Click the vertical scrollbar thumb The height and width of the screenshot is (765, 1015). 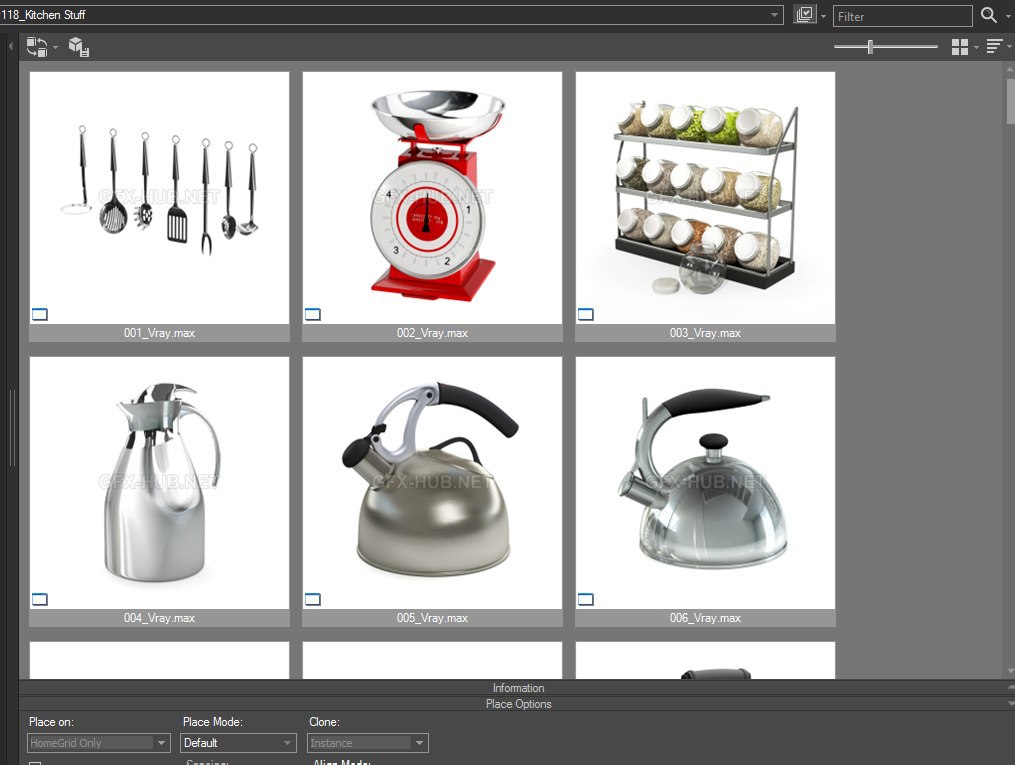tap(1010, 100)
